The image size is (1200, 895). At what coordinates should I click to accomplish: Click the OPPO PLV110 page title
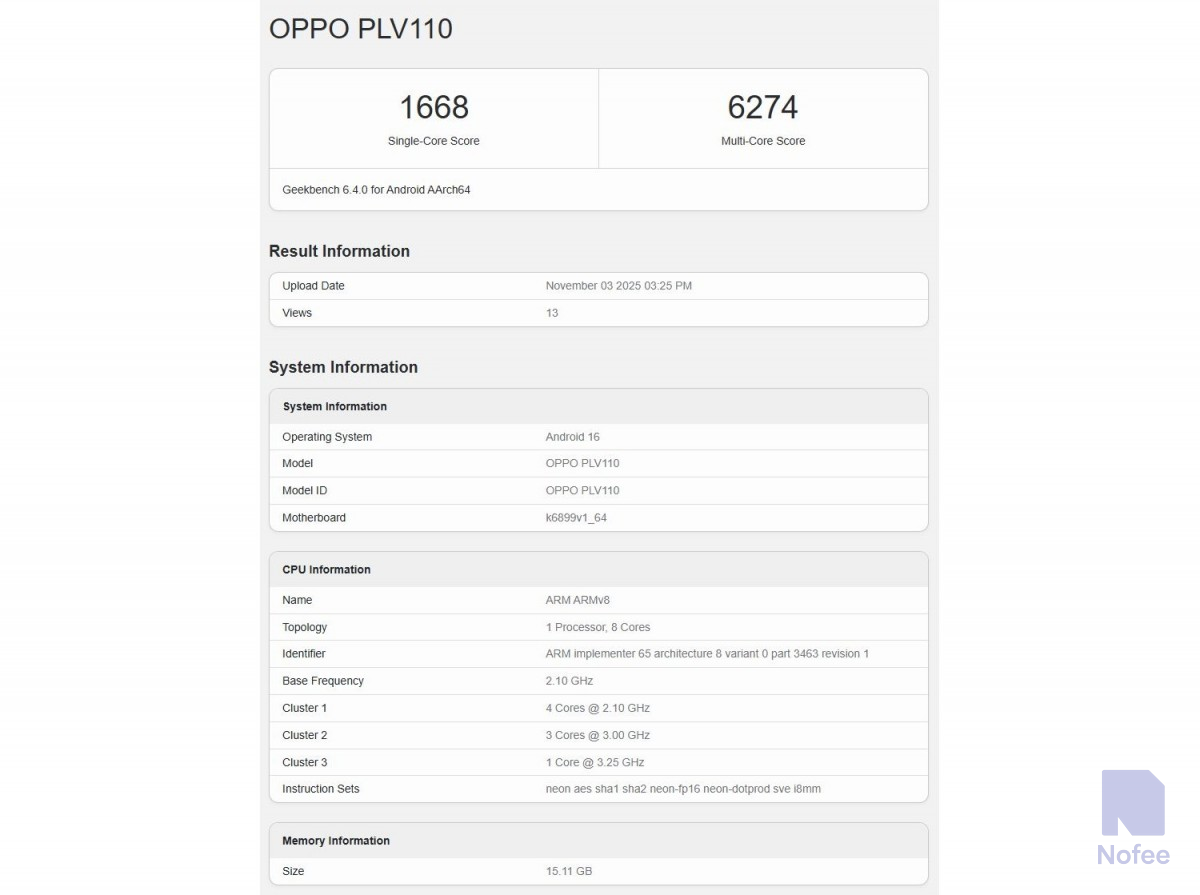(361, 29)
